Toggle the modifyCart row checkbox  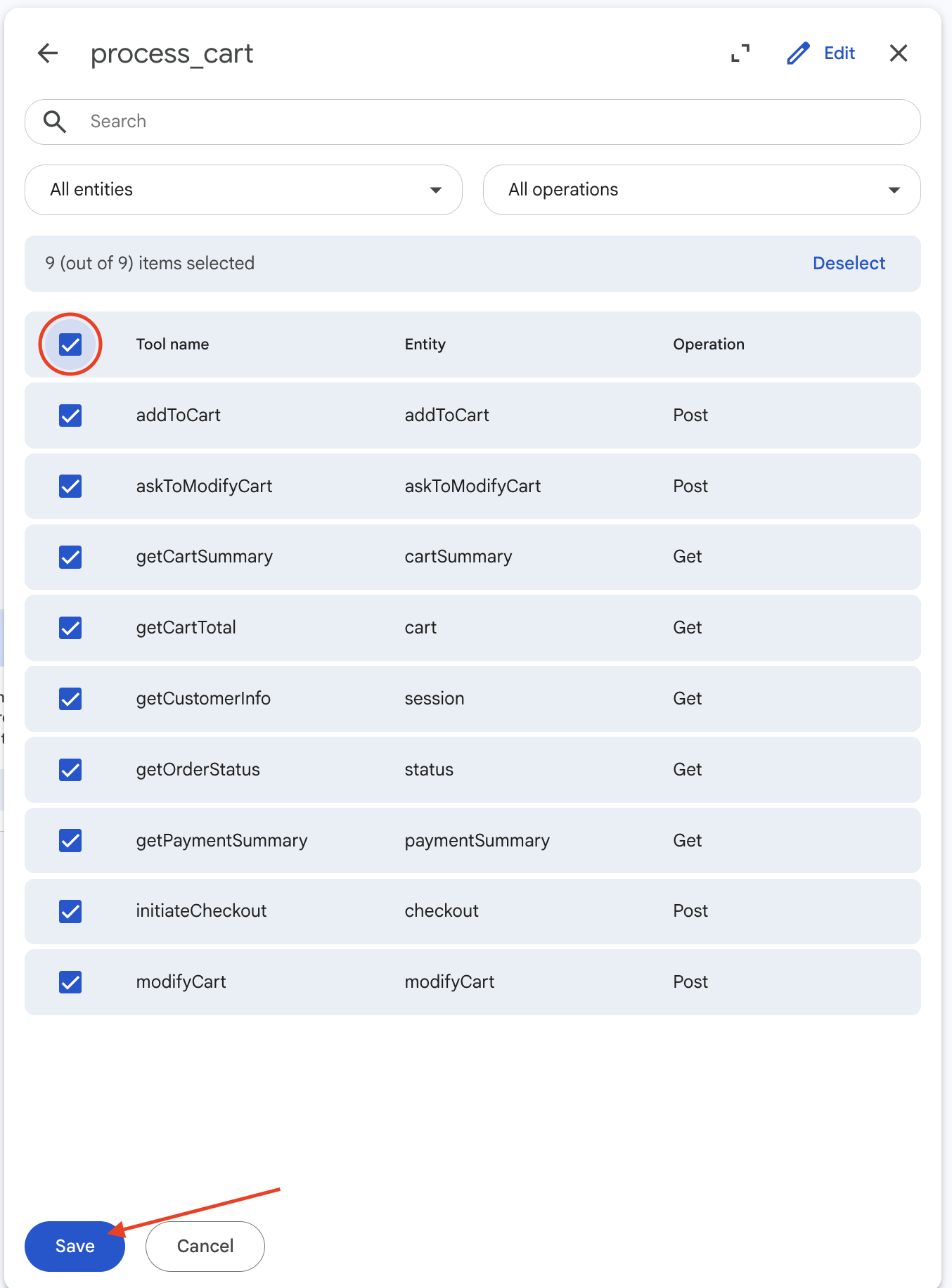(70, 982)
